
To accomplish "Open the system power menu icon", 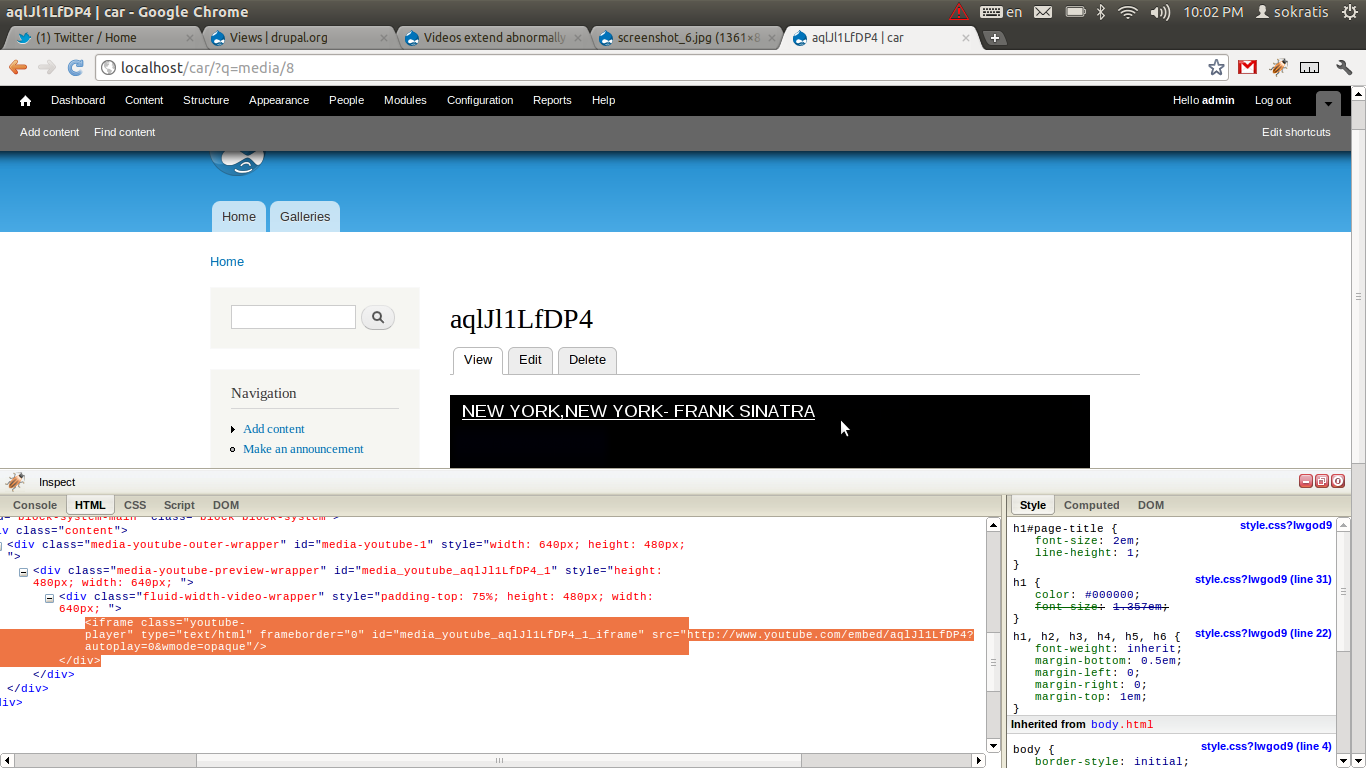I will 1351,12.
